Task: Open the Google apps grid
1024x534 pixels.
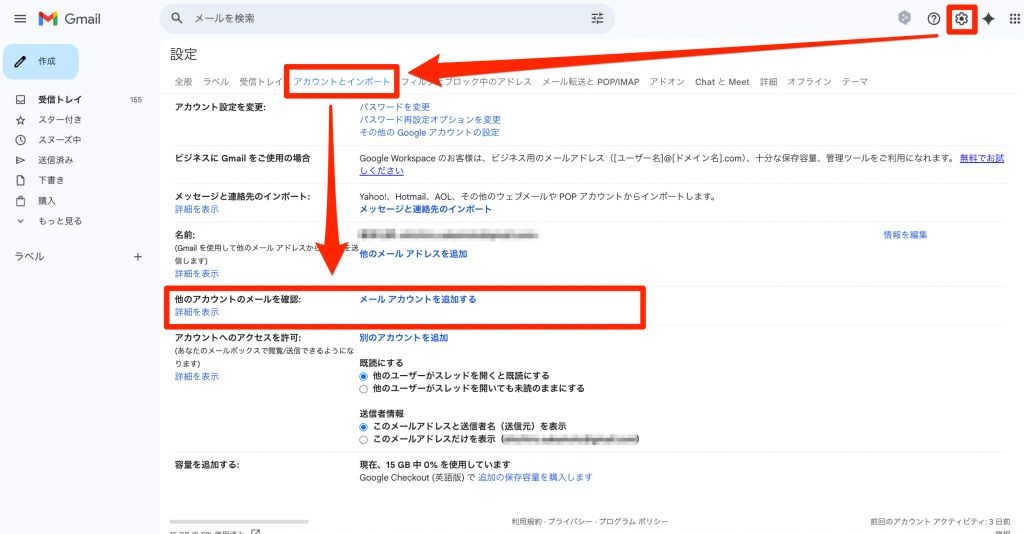Action: [x=1015, y=19]
